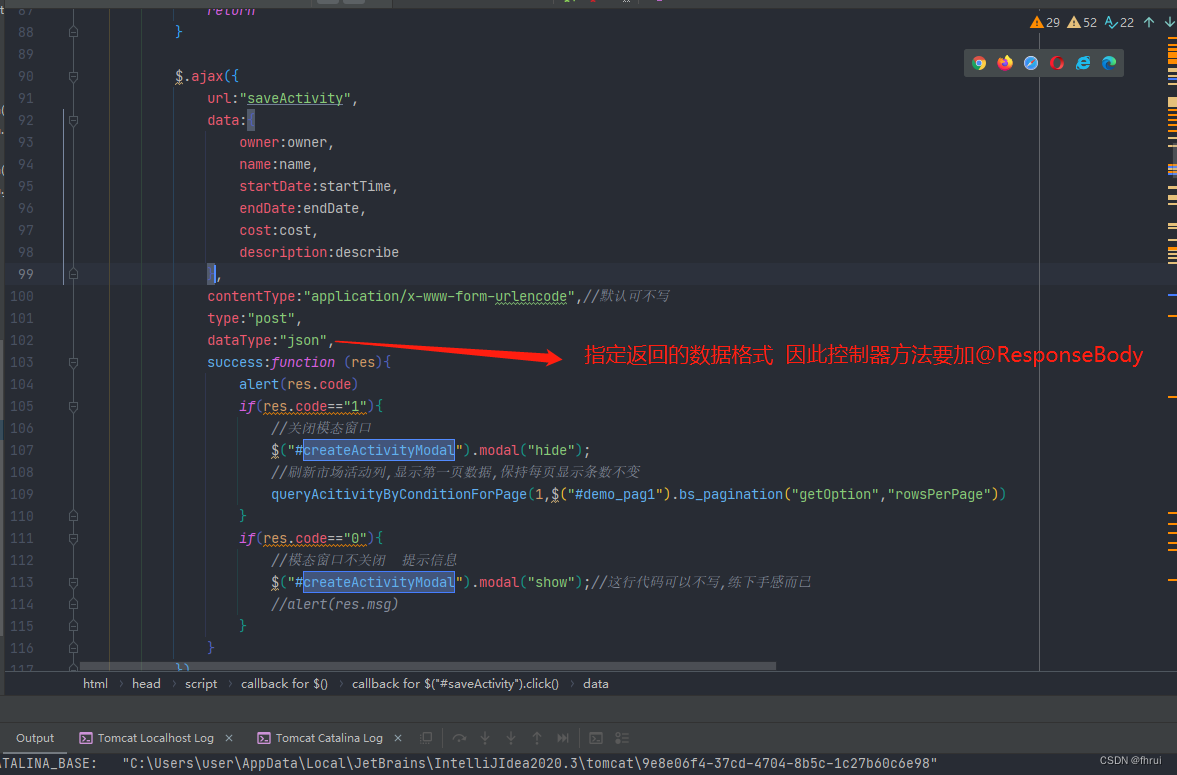Viewport: 1177px width, 775px height.
Task: Click the rerun curved-arrow icon in console toolbar
Action: pos(459,738)
